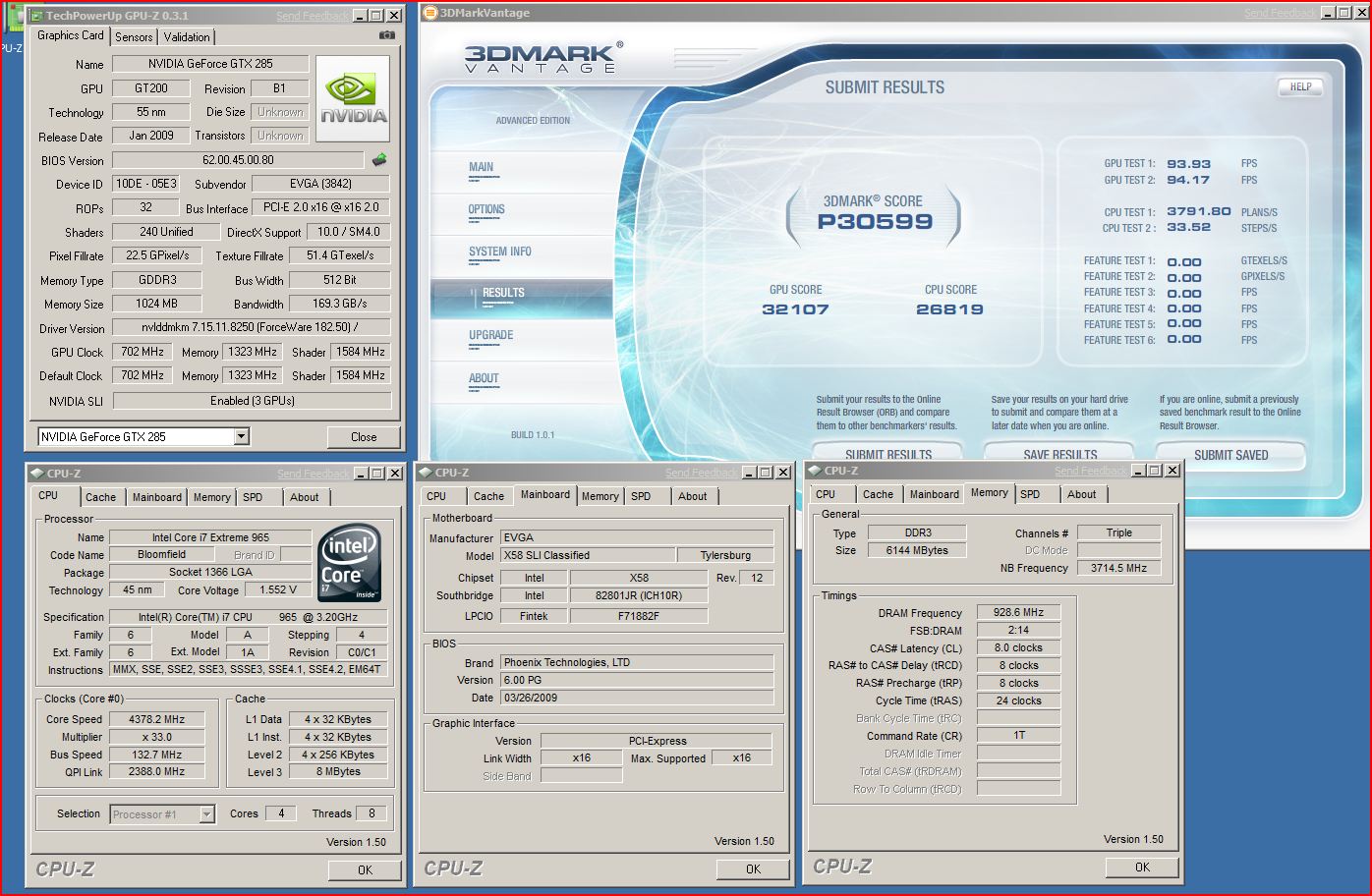The width and height of the screenshot is (1372, 896).
Task: Click Send Feedback link in GPU-Z title bar
Action: [x=312, y=17]
